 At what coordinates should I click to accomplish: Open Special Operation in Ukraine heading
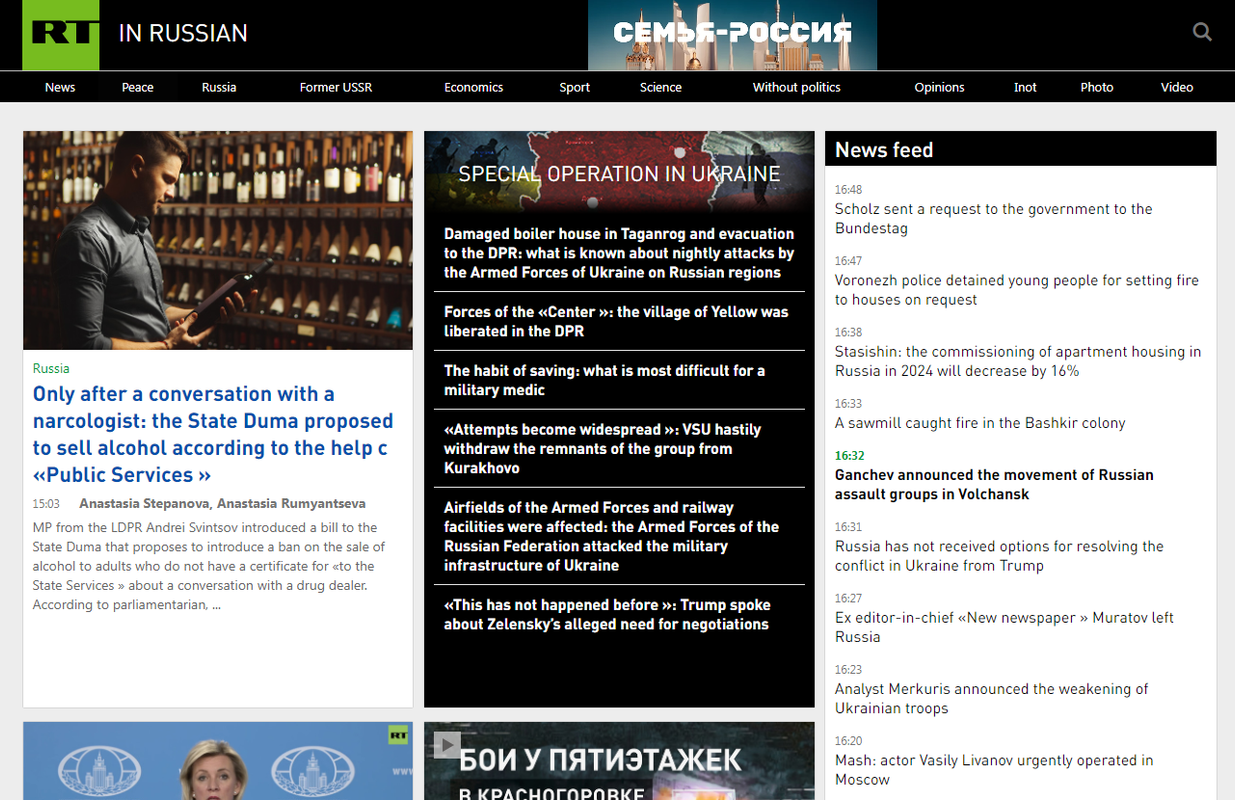tap(619, 174)
